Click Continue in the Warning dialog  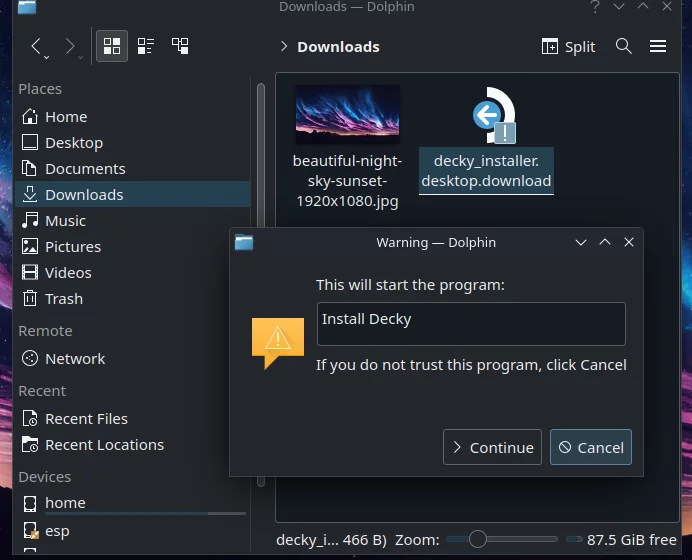coord(492,447)
